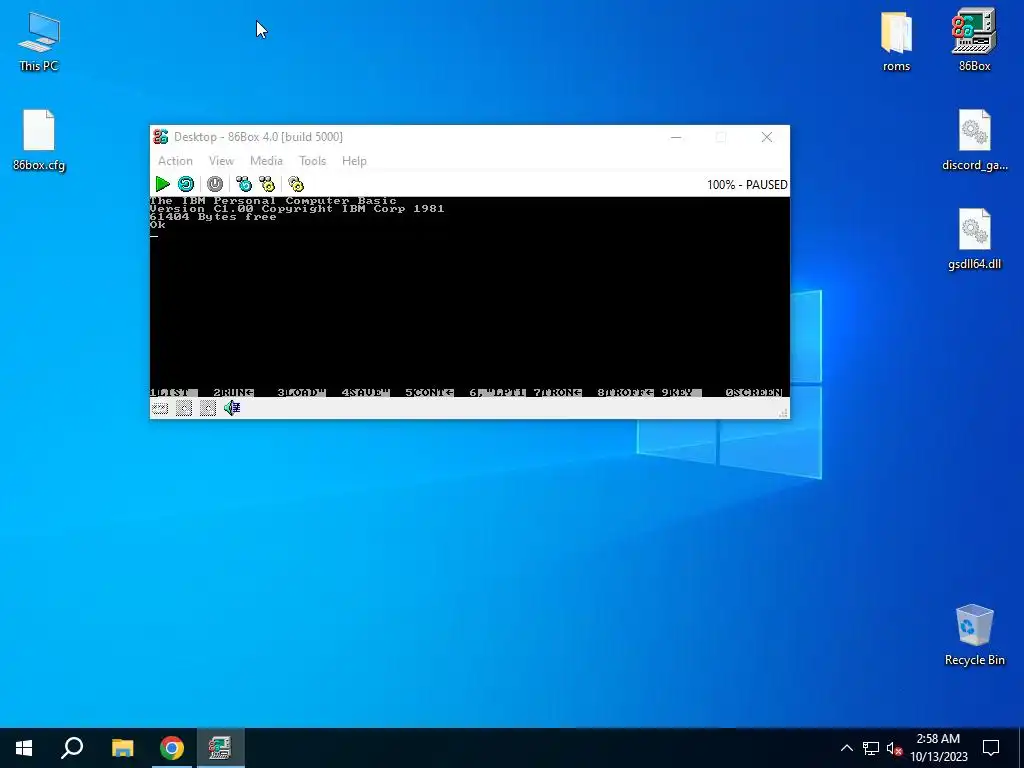Open the taskbar clock and date
Viewport: 1024px width, 768px height.
click(x=938, y=748)
